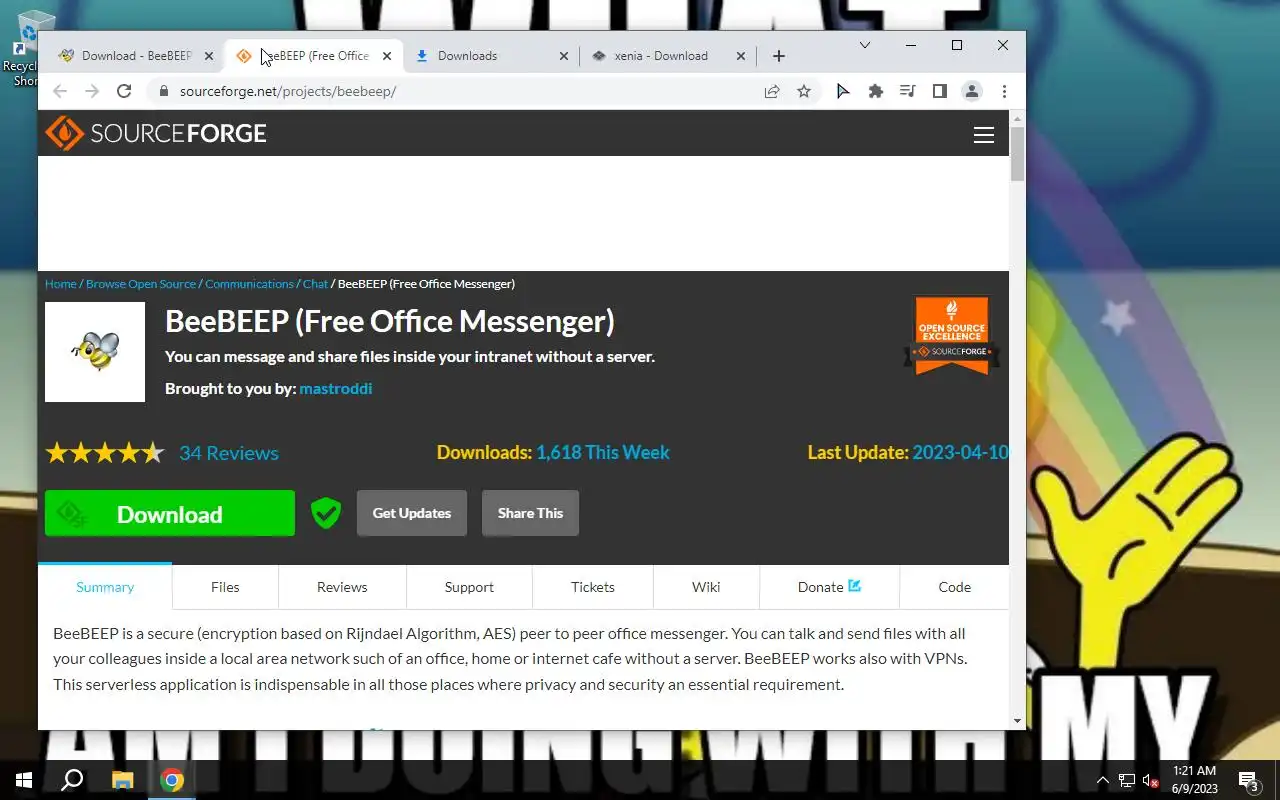Close the Downloads tab
Viewport: 1280px width, 800px height.
click(x=564, y=56)
